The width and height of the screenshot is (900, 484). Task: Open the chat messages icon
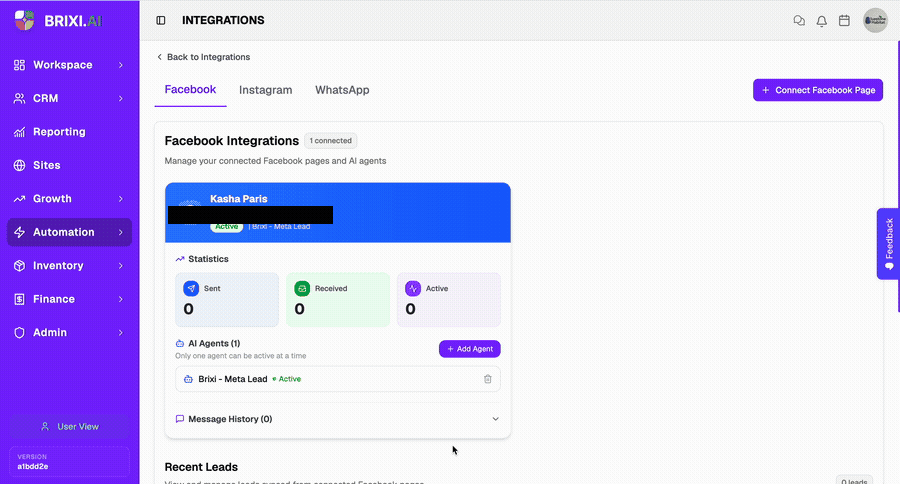tap(799, 21)
